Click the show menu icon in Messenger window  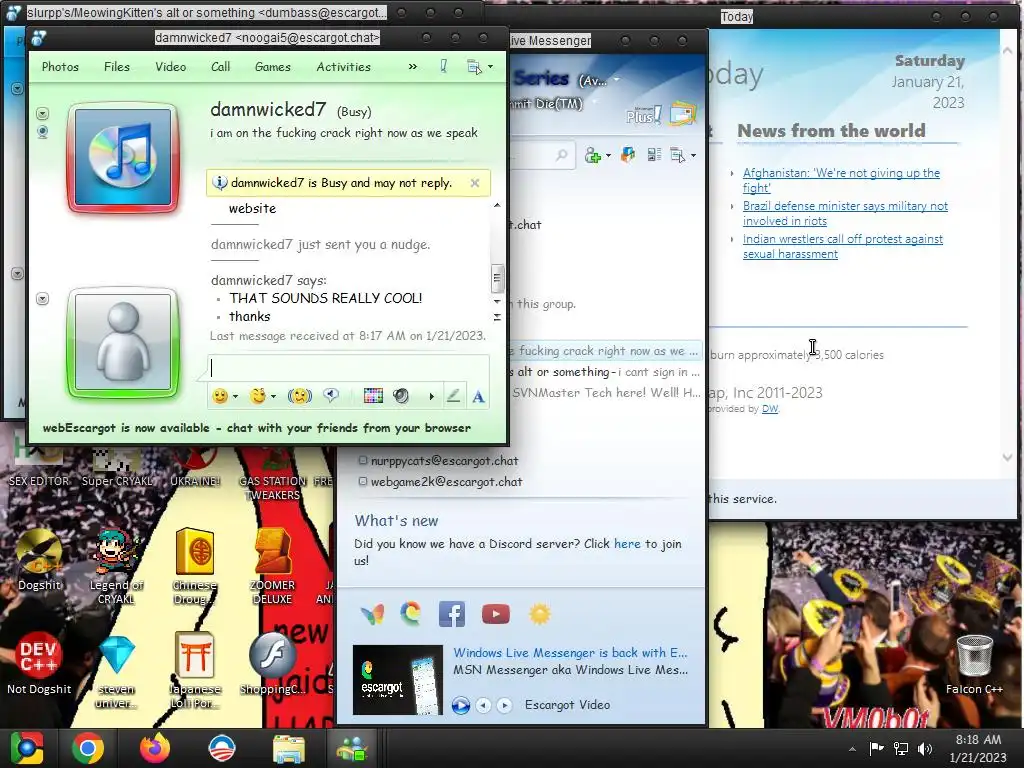(678, 155)
